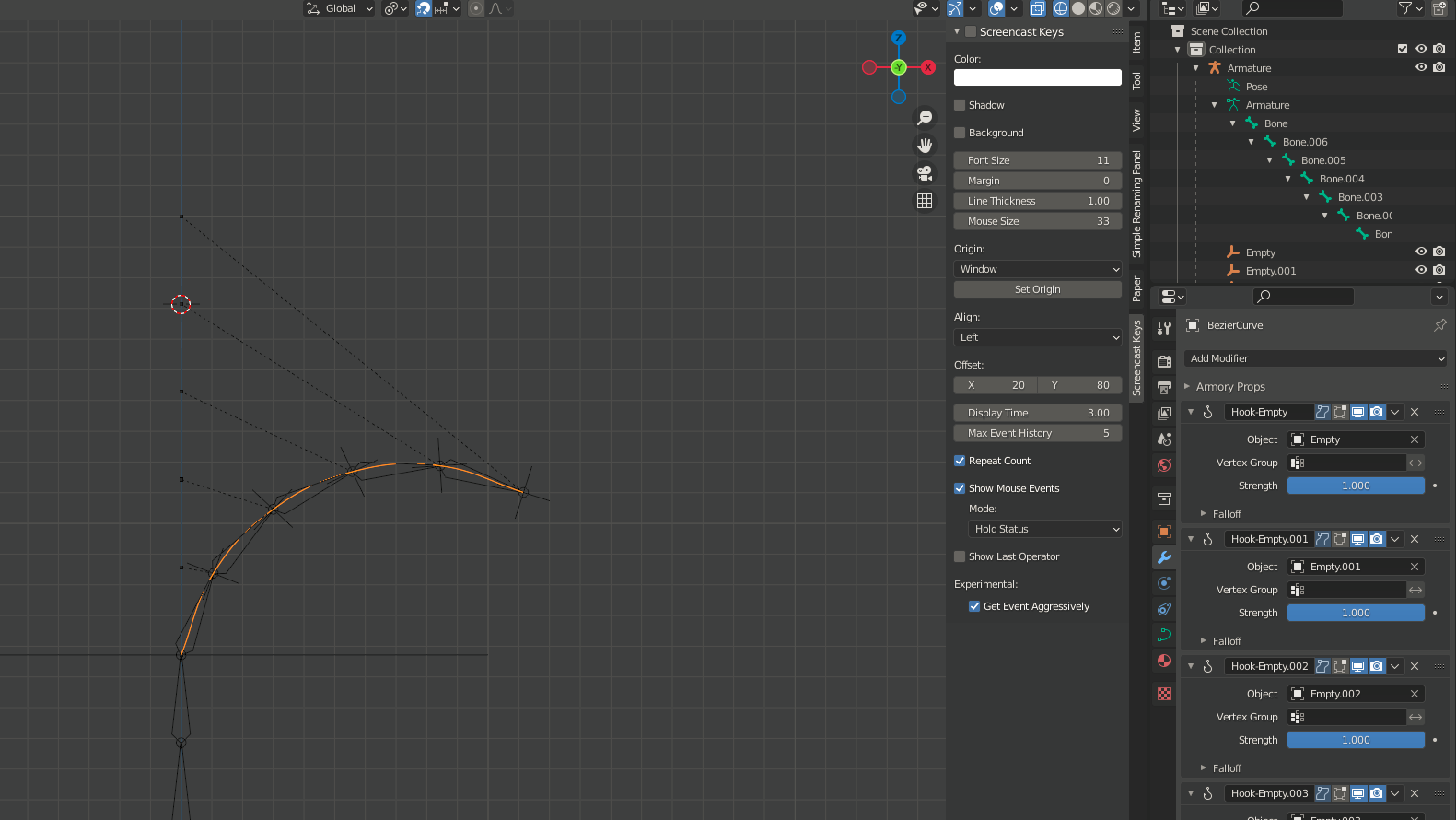Click the Screencast Keys color swatch

1038,77
